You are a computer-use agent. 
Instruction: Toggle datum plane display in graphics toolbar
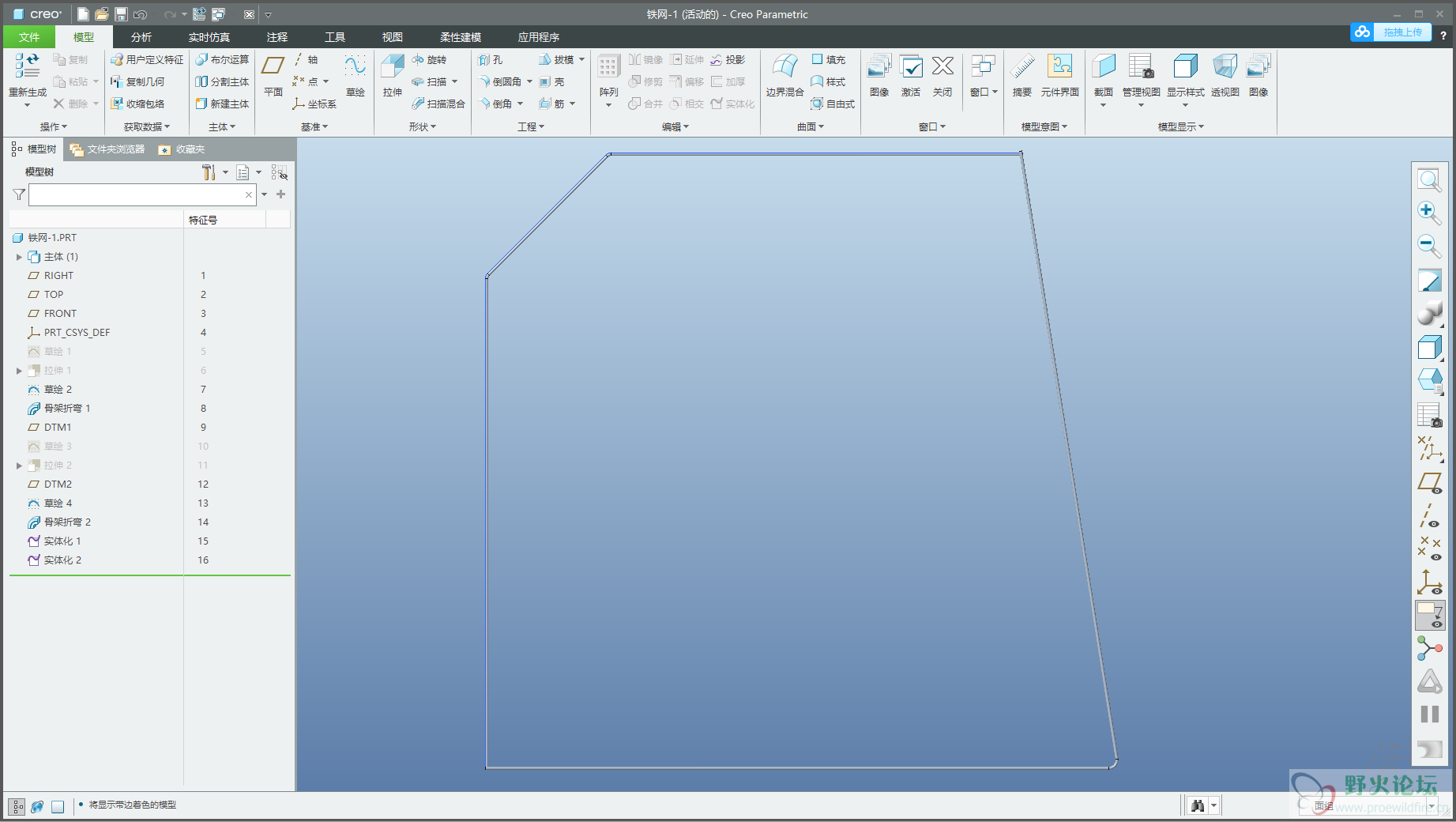[x=1429, y=483]
